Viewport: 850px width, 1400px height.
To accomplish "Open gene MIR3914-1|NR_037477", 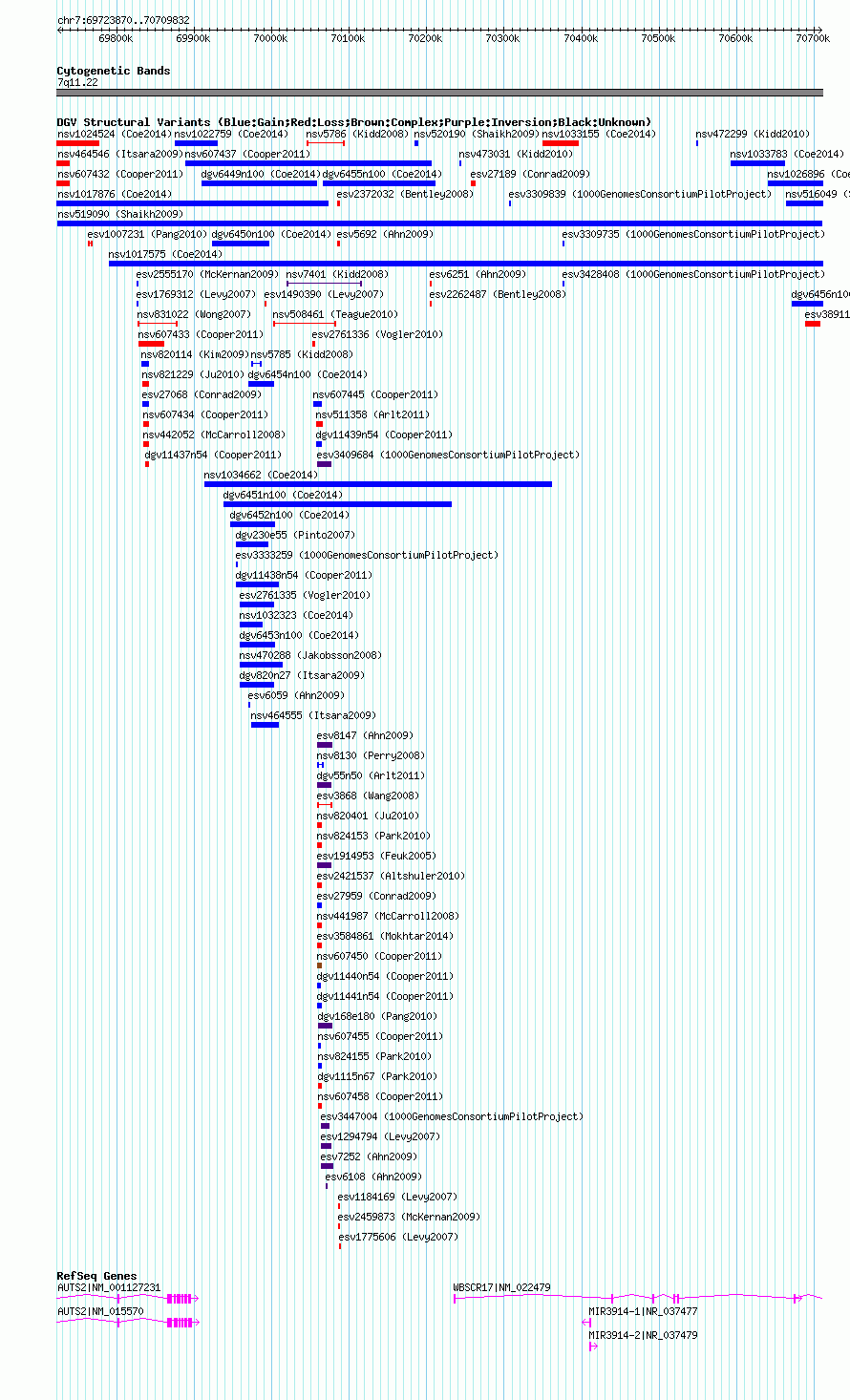I will click(x=643, y=1311).
